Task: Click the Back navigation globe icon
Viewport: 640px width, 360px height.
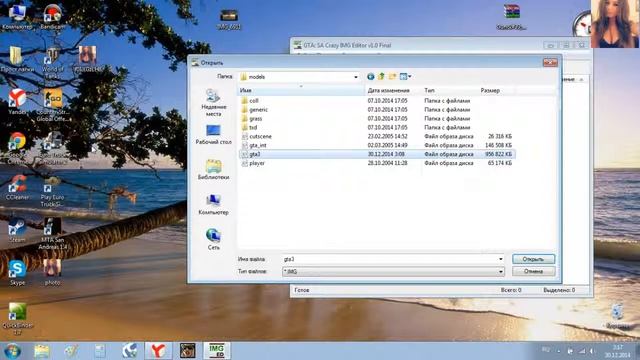Action: [x=370, y=76]
